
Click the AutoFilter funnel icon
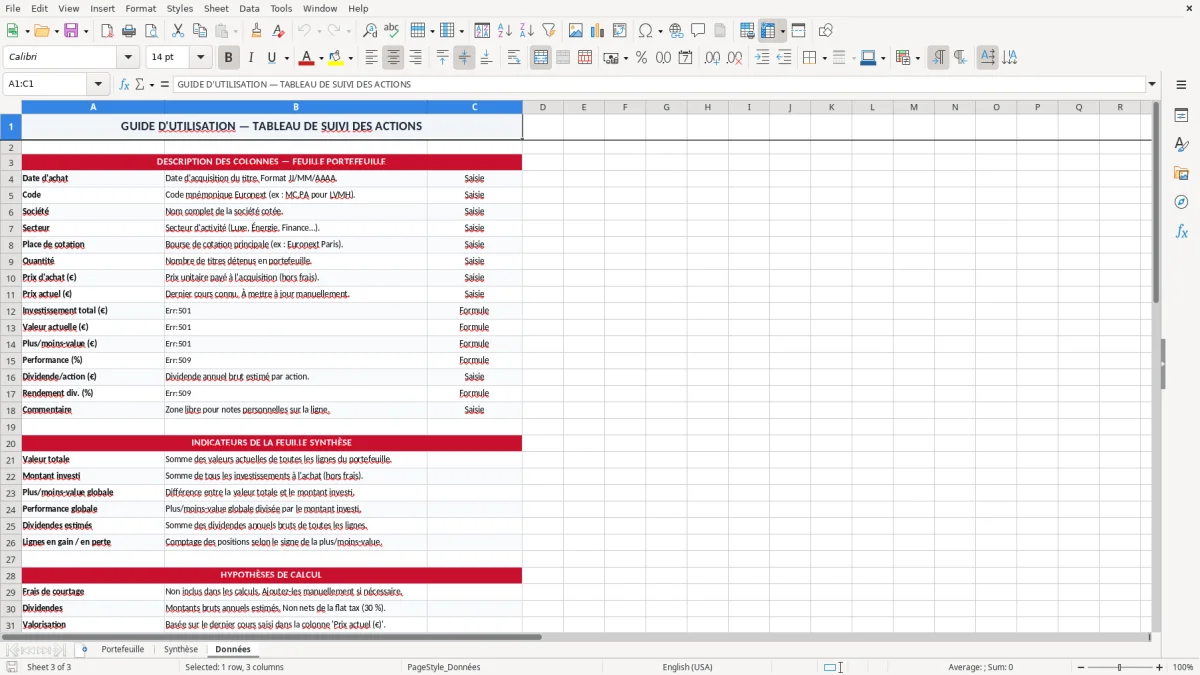(549, 31)
